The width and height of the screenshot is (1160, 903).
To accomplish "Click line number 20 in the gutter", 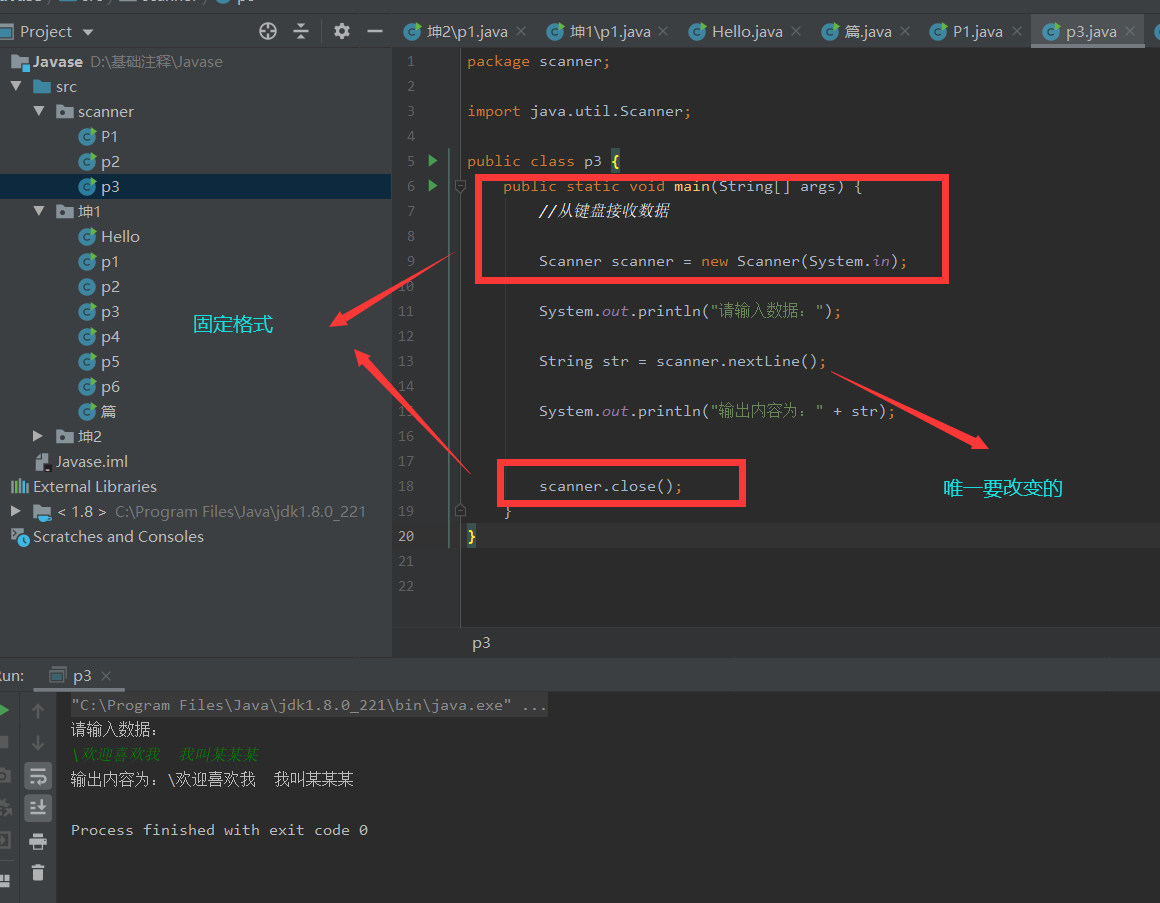I will coord(406,536).
